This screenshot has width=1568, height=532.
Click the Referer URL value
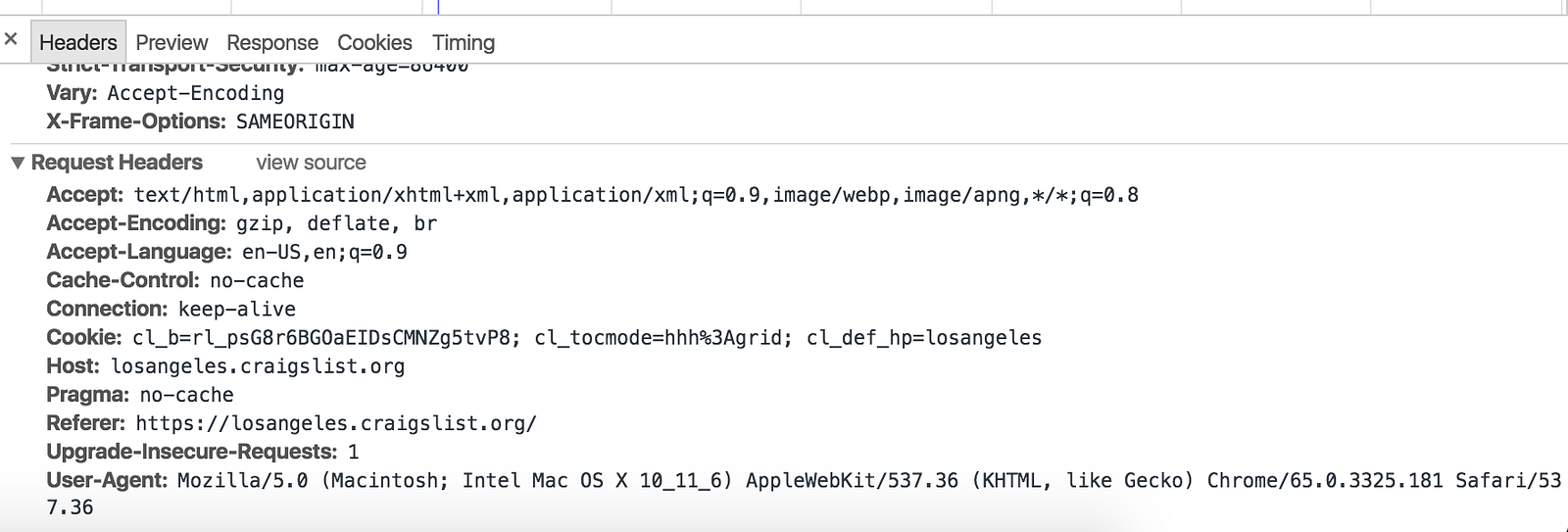coord(336,423)
